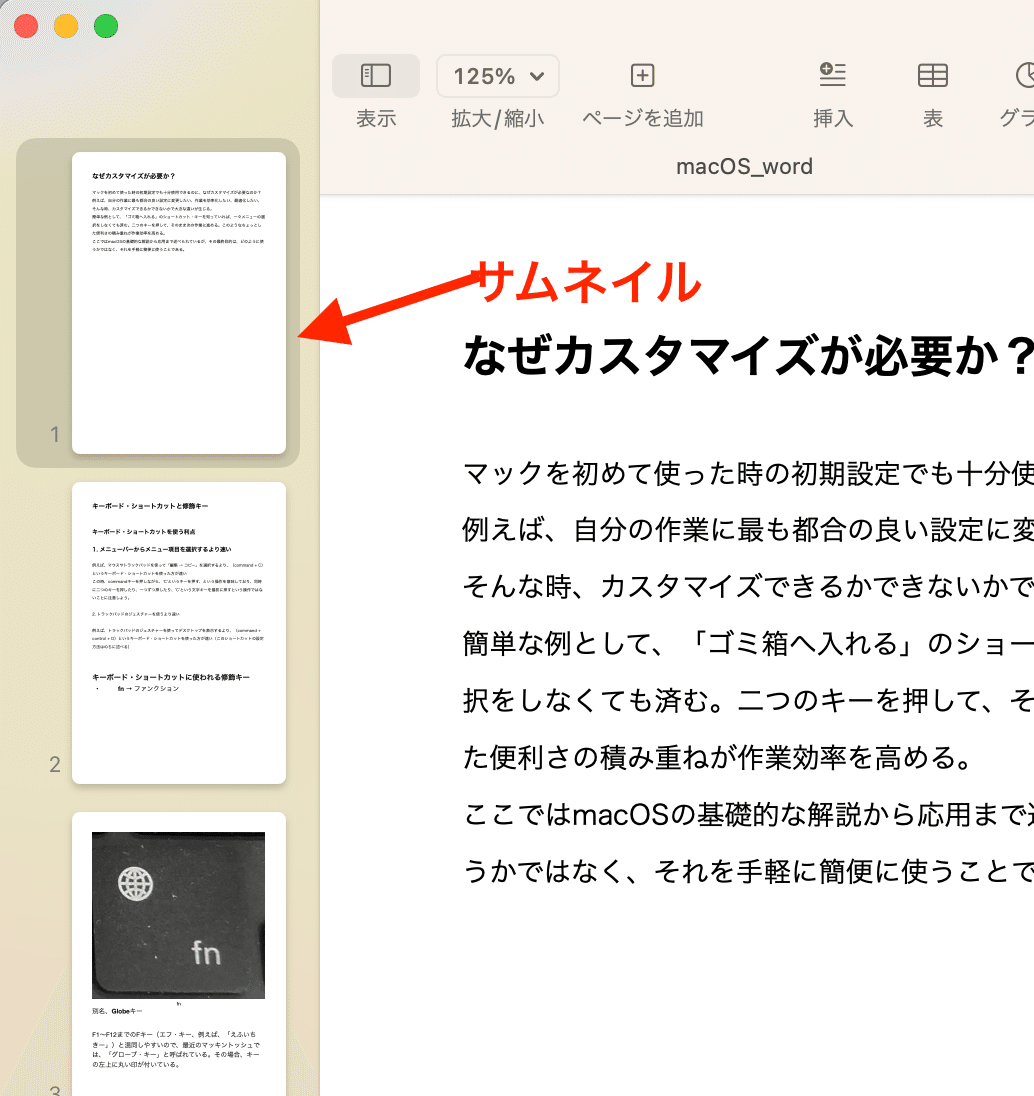The image size is (1034, 1096).
Task: Click the line starting ここではmacOSの基礎的
Action: 748,814
